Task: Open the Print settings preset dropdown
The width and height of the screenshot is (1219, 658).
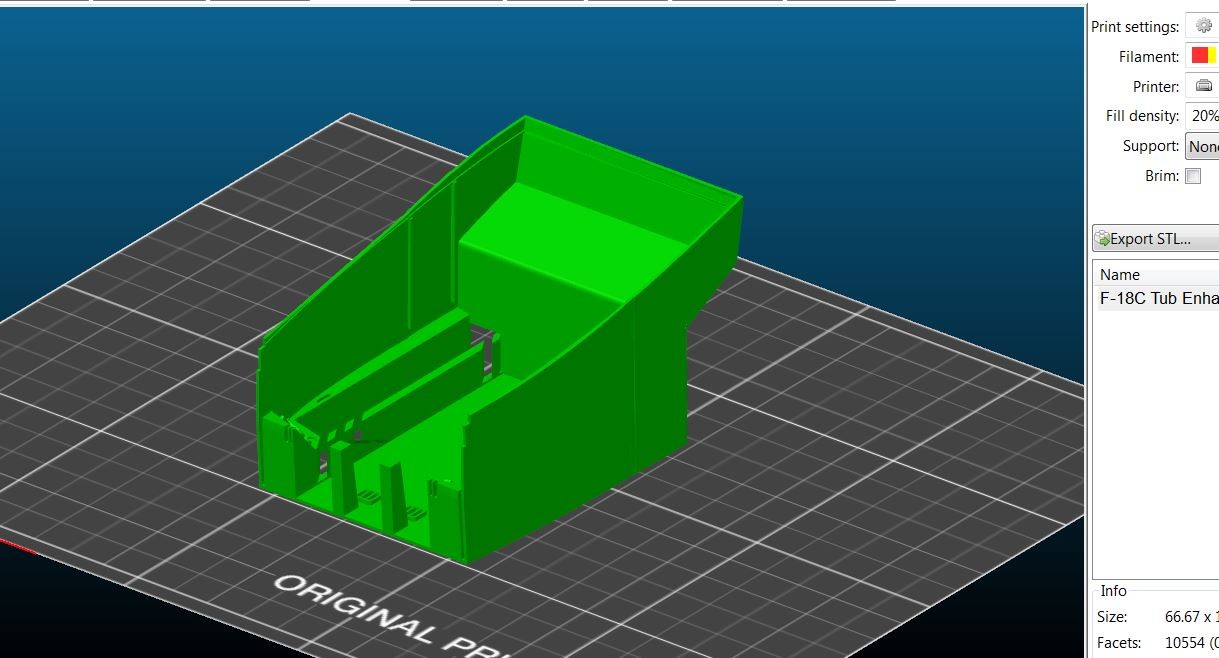Action: click(1202, 27)
